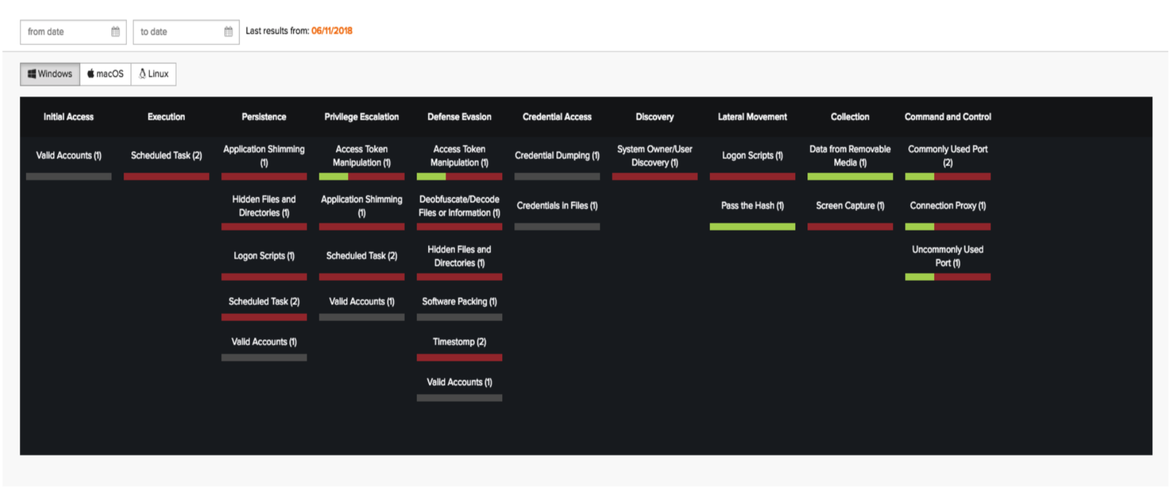
Task: Click the Defense Evasion column header
Action: pyautogui.click(x=459, y=117)
